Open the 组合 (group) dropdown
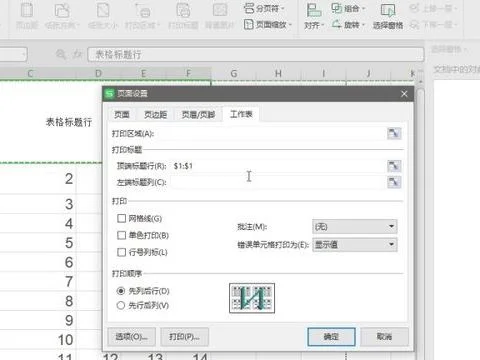Screen dimensions: 480x360 click(x=348, y=8)
